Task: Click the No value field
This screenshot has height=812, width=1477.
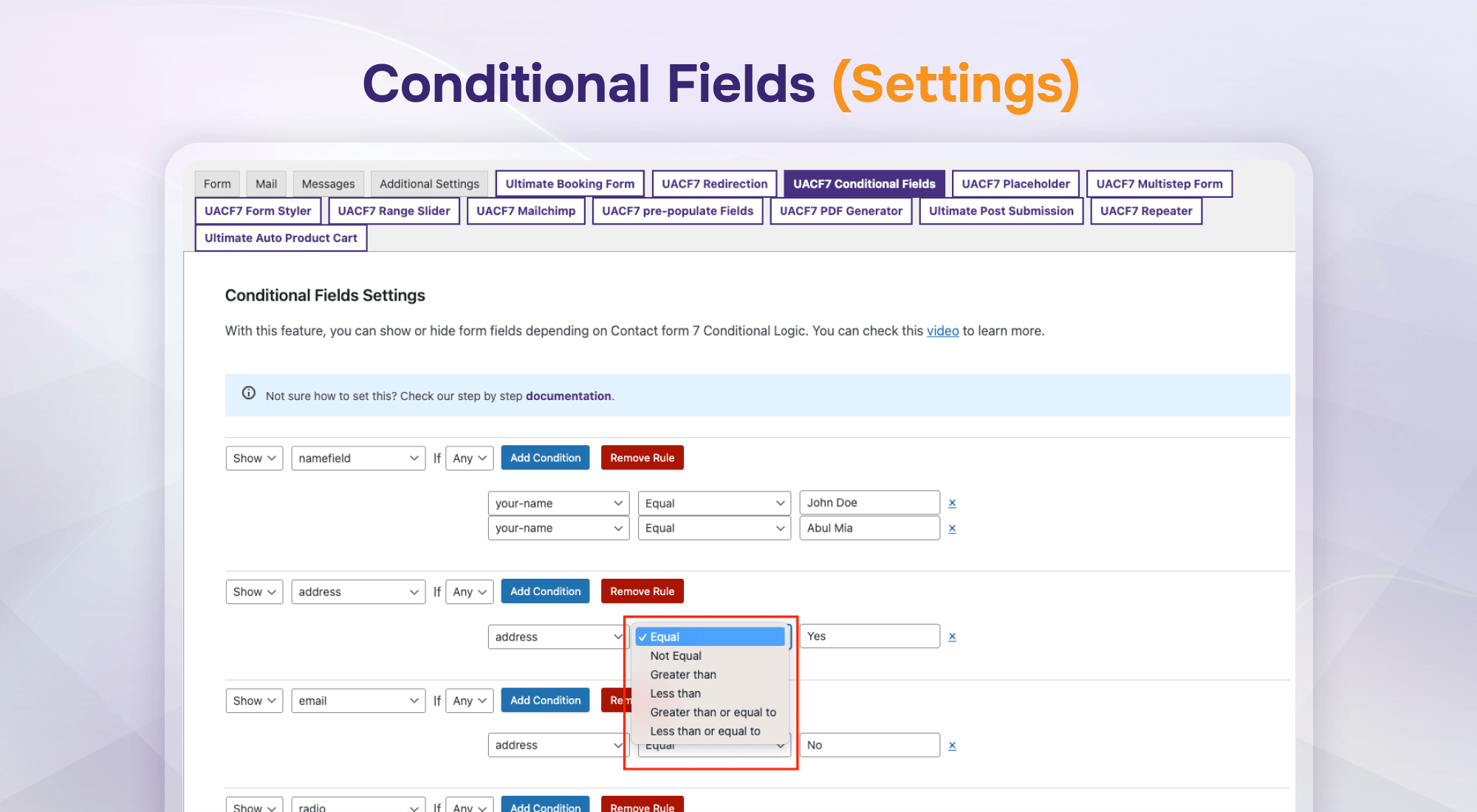Action: coord(869,745)
